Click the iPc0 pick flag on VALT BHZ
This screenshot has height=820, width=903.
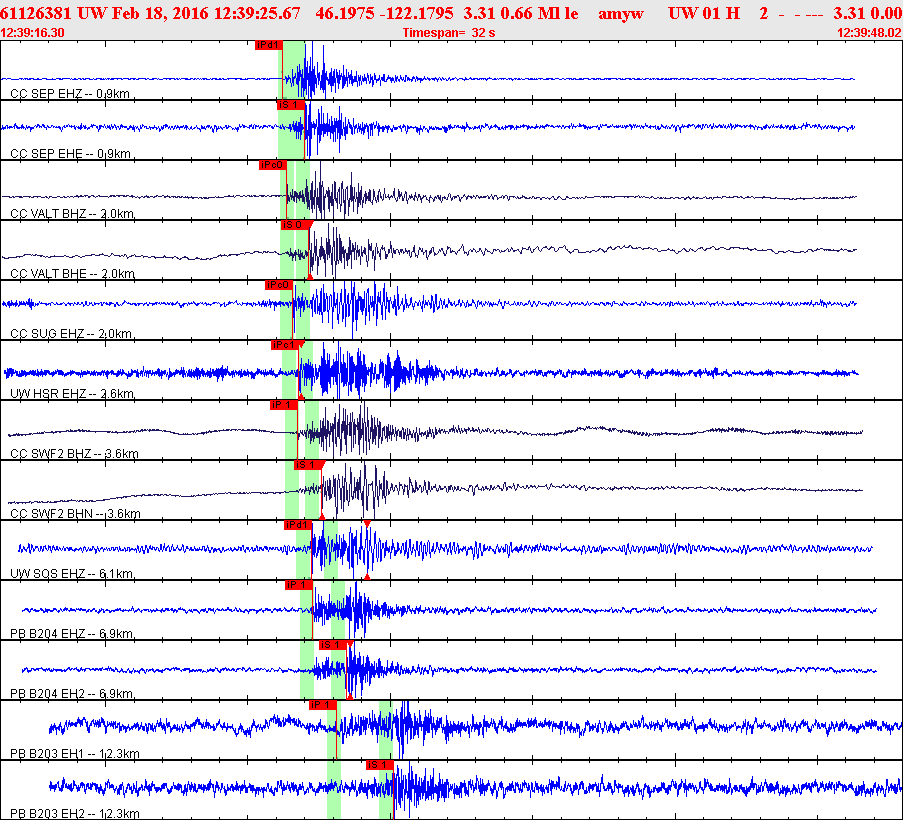272,165
